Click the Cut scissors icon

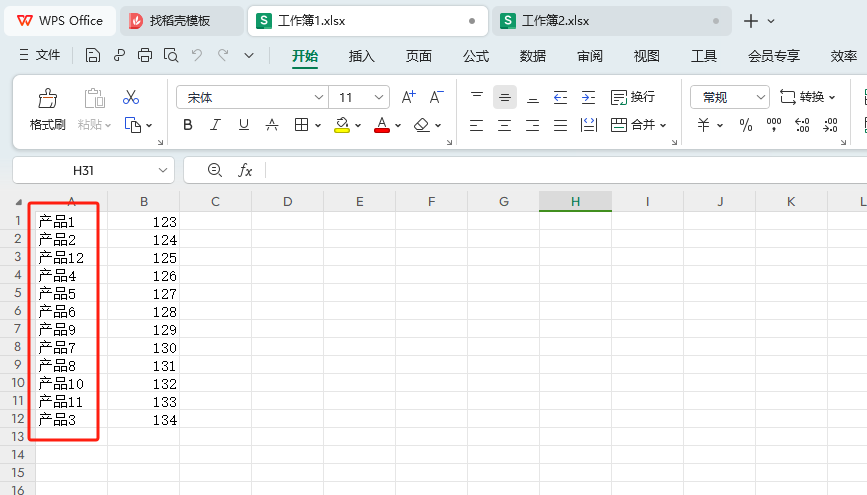pyautogui.click(x=131, y=97)
